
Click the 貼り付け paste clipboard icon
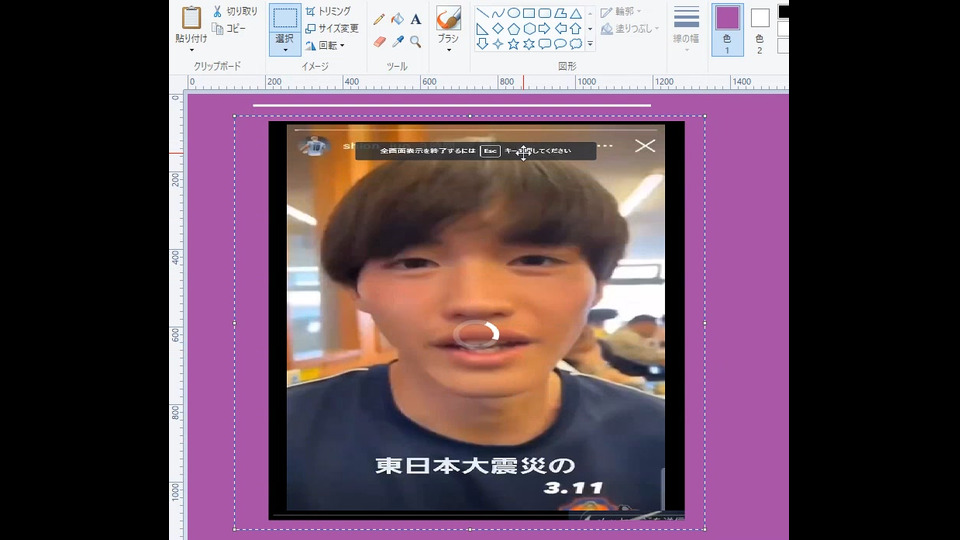coord(191,18)
